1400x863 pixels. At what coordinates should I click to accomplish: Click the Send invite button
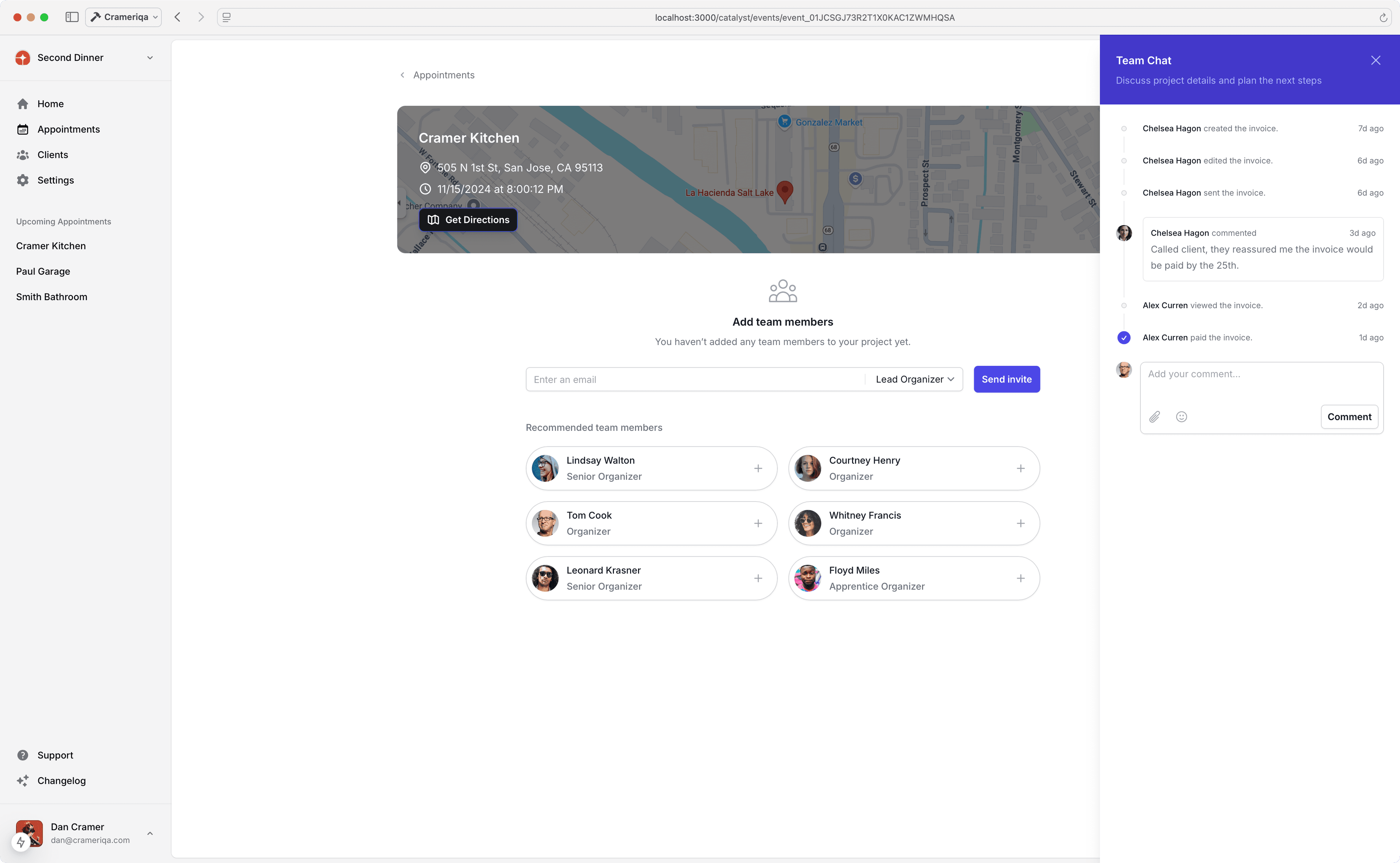click(x=1006, y=380)
